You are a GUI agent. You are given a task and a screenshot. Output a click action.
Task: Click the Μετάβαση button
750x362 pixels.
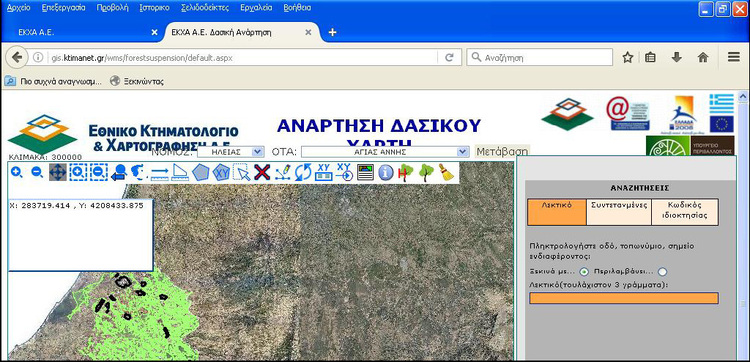tap(503, 152)
